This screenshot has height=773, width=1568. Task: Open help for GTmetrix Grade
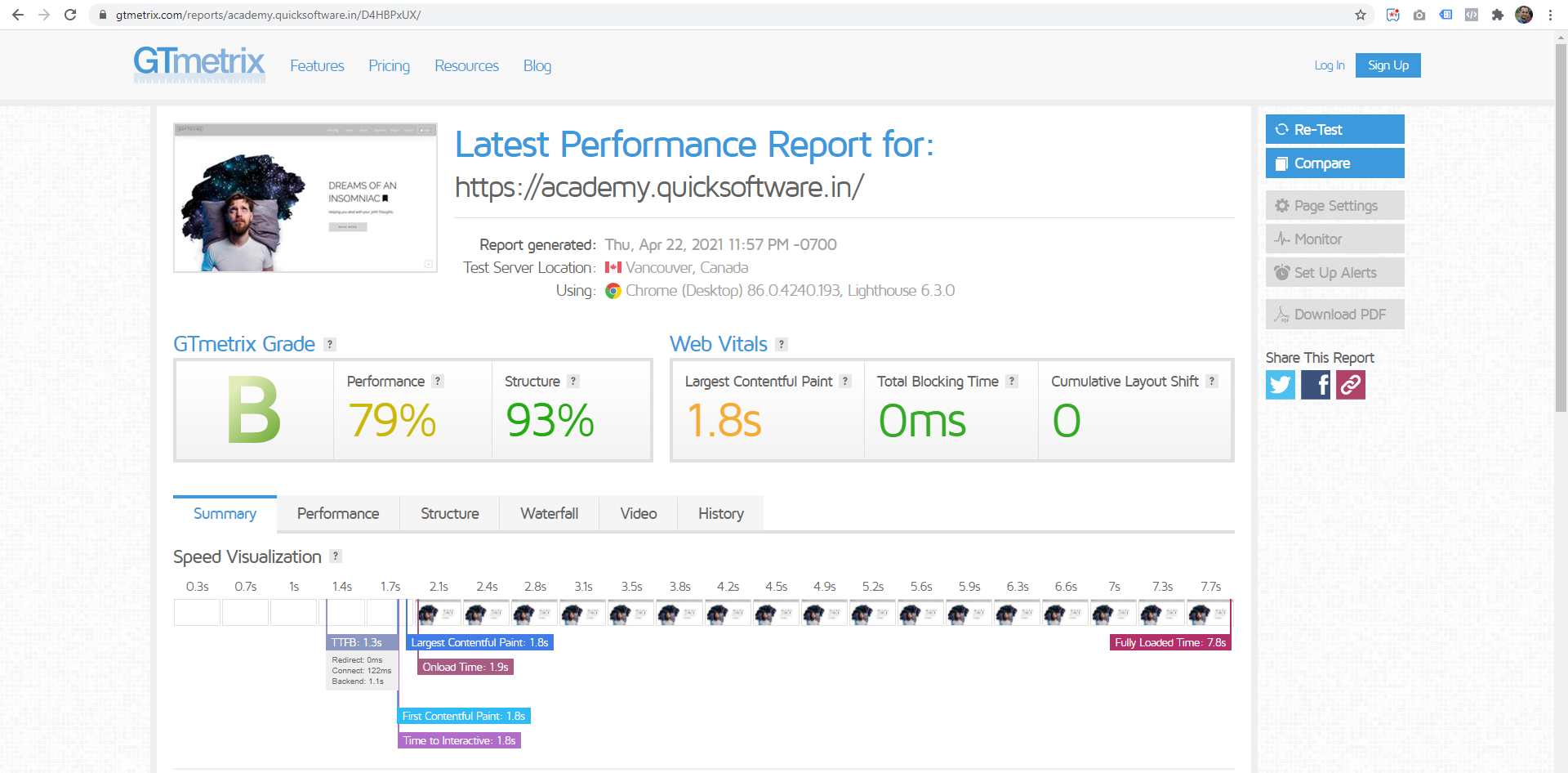point(330,345)
